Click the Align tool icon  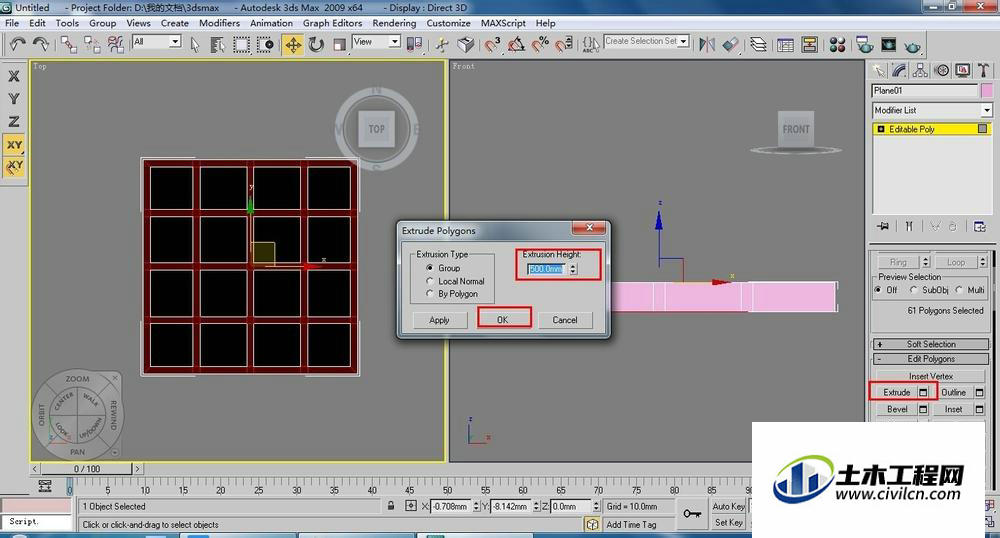click(x=731, y=44)
